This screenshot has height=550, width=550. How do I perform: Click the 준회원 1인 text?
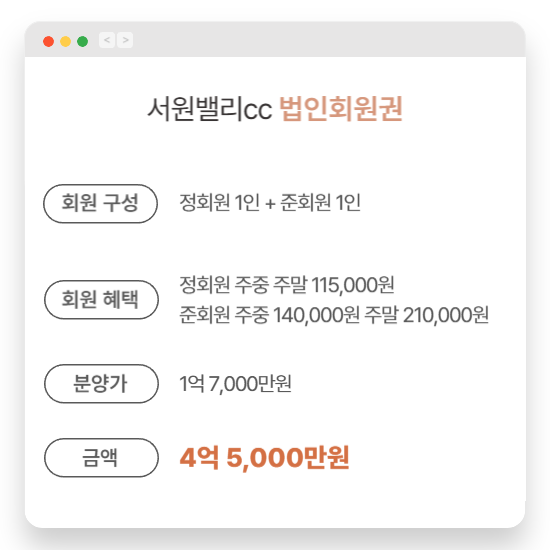(x=321, y=202)
